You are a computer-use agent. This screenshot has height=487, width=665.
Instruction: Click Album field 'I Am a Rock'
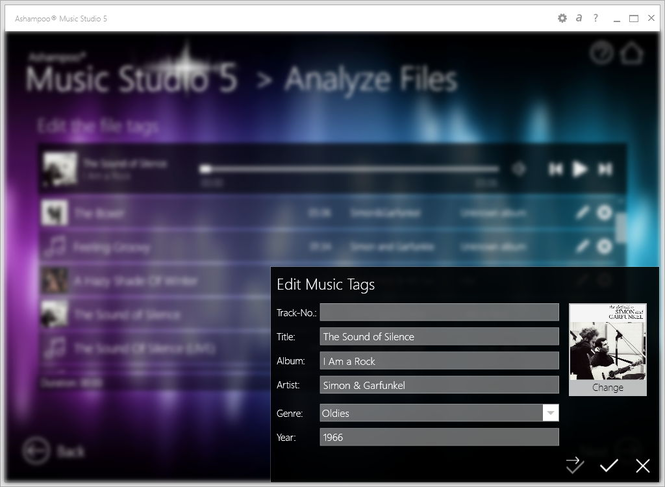(x=439, y=361)
